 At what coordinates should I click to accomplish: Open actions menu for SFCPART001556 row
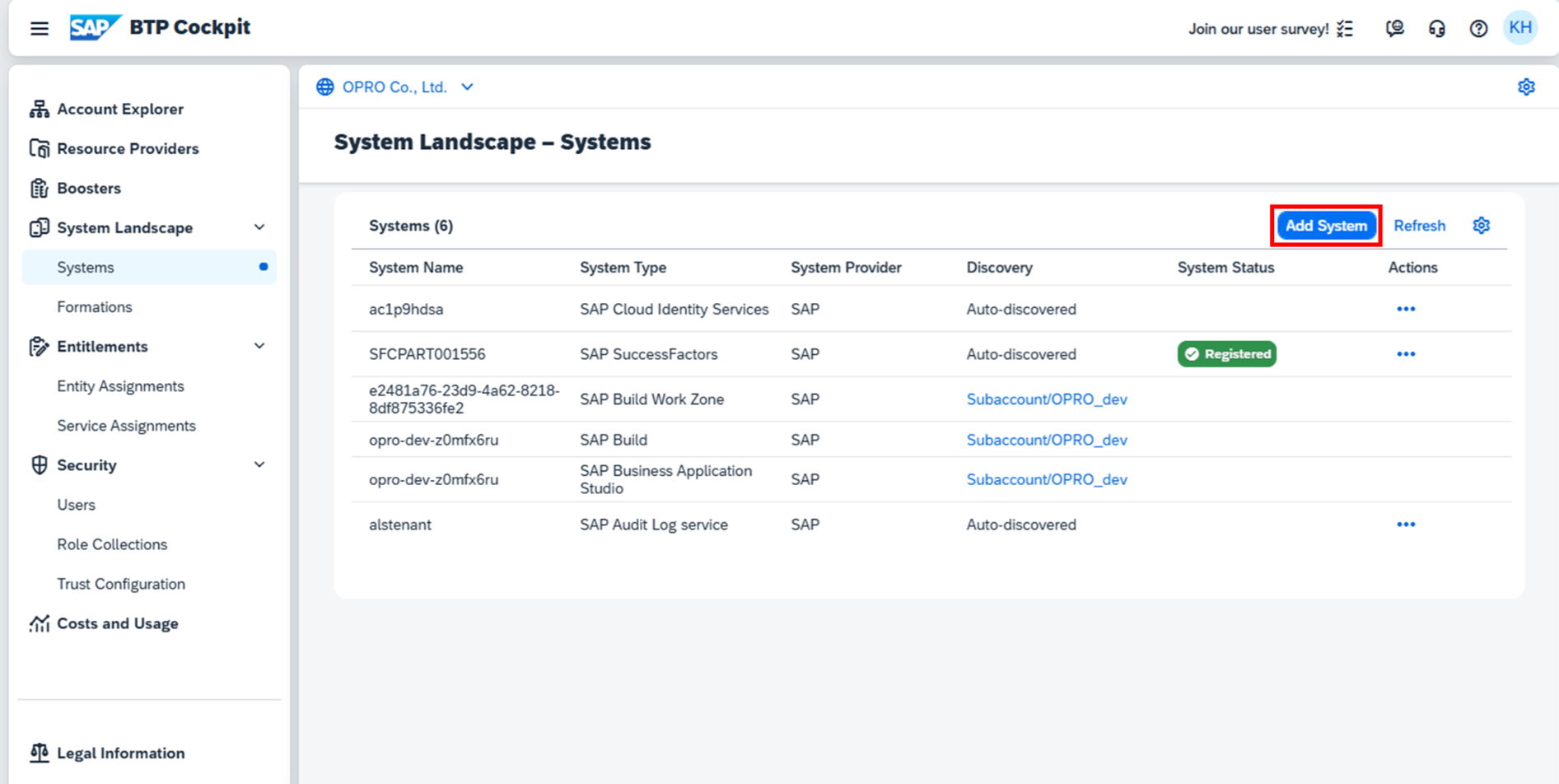(1405, 354)
